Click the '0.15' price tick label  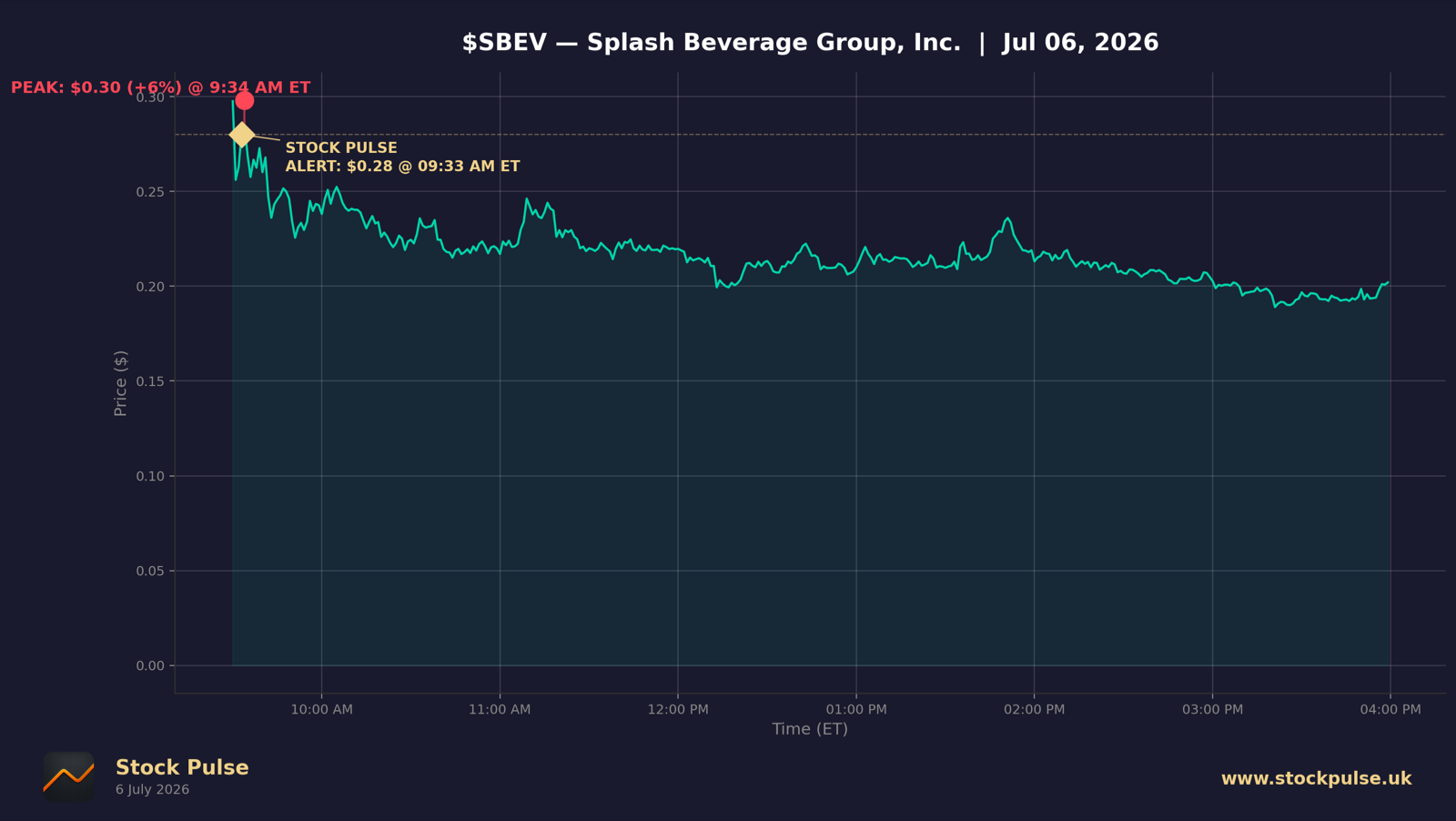click(x=150, y=381)
